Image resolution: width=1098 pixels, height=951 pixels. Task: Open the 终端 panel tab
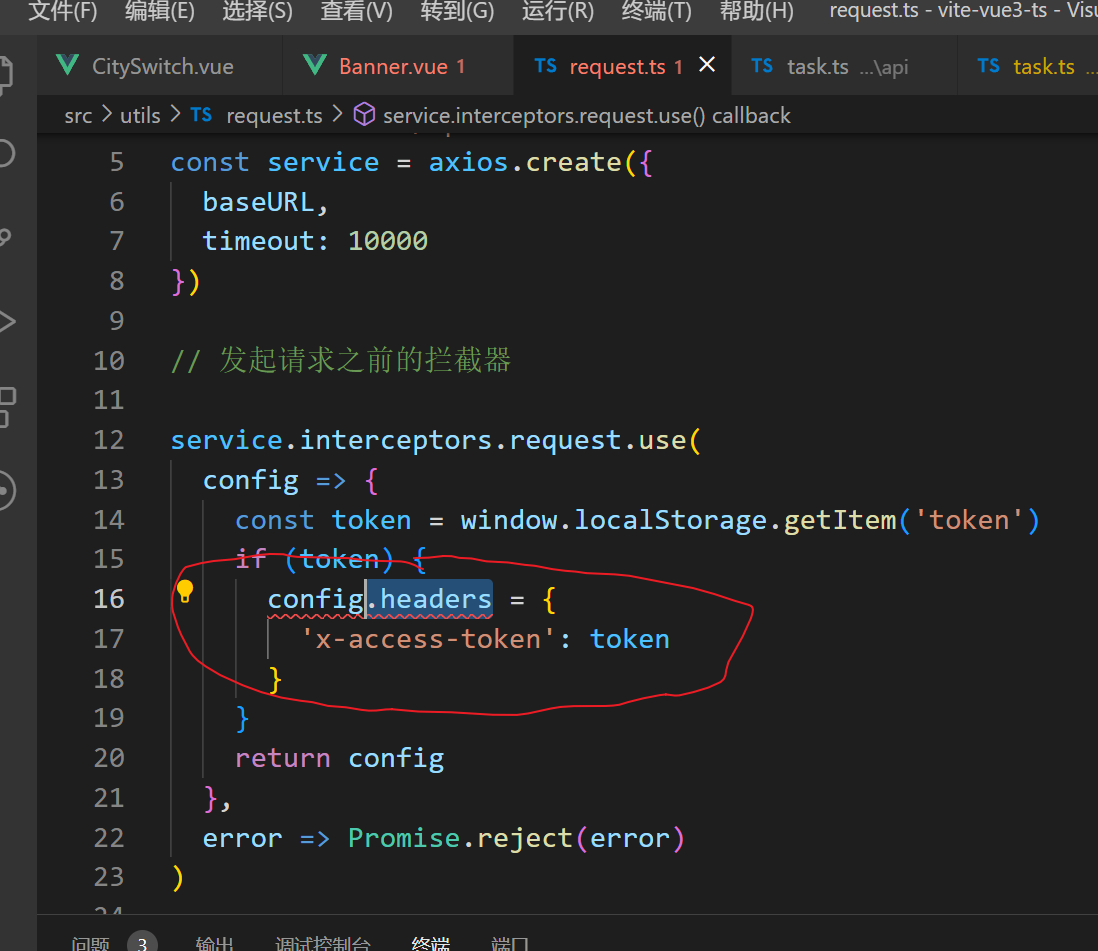[x=431, y=943]
